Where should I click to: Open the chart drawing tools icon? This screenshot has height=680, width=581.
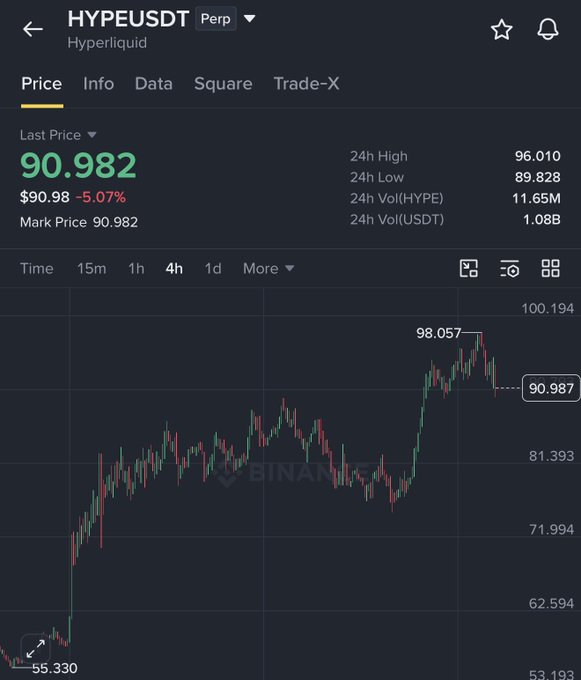pos(469,268)
